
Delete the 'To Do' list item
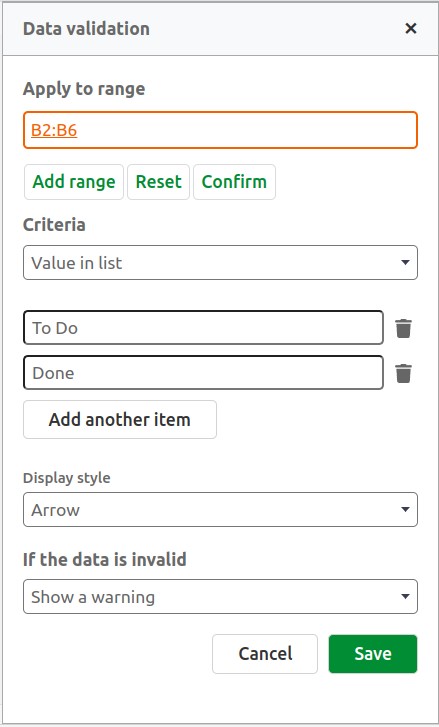pyautogui.click(x=403, y=328)
